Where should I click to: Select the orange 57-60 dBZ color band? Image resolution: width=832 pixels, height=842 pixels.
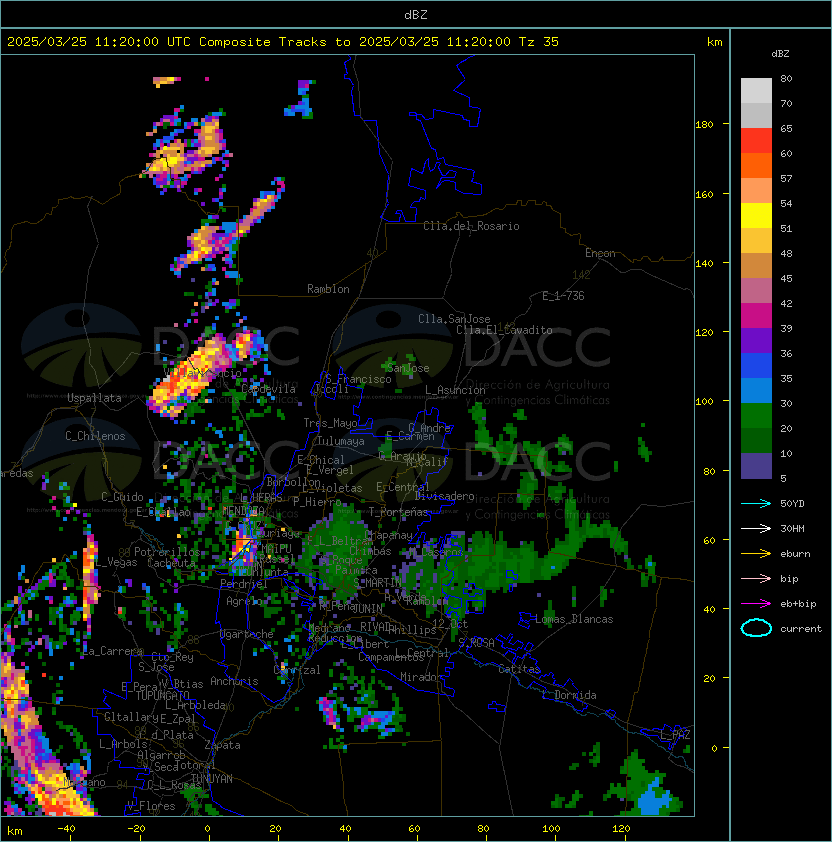tap(756, 166)
